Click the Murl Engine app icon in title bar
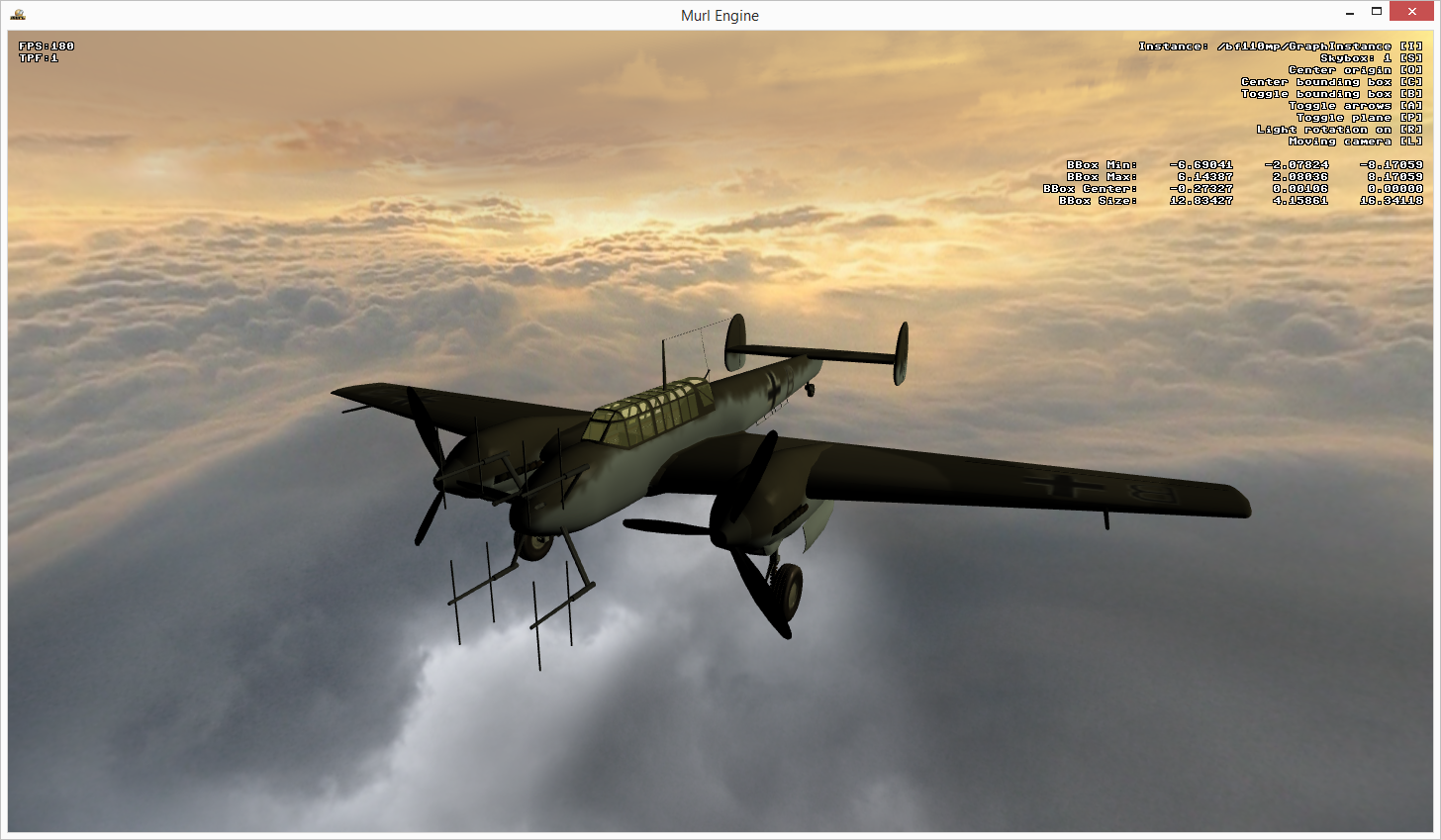 [x=17, y=15]
